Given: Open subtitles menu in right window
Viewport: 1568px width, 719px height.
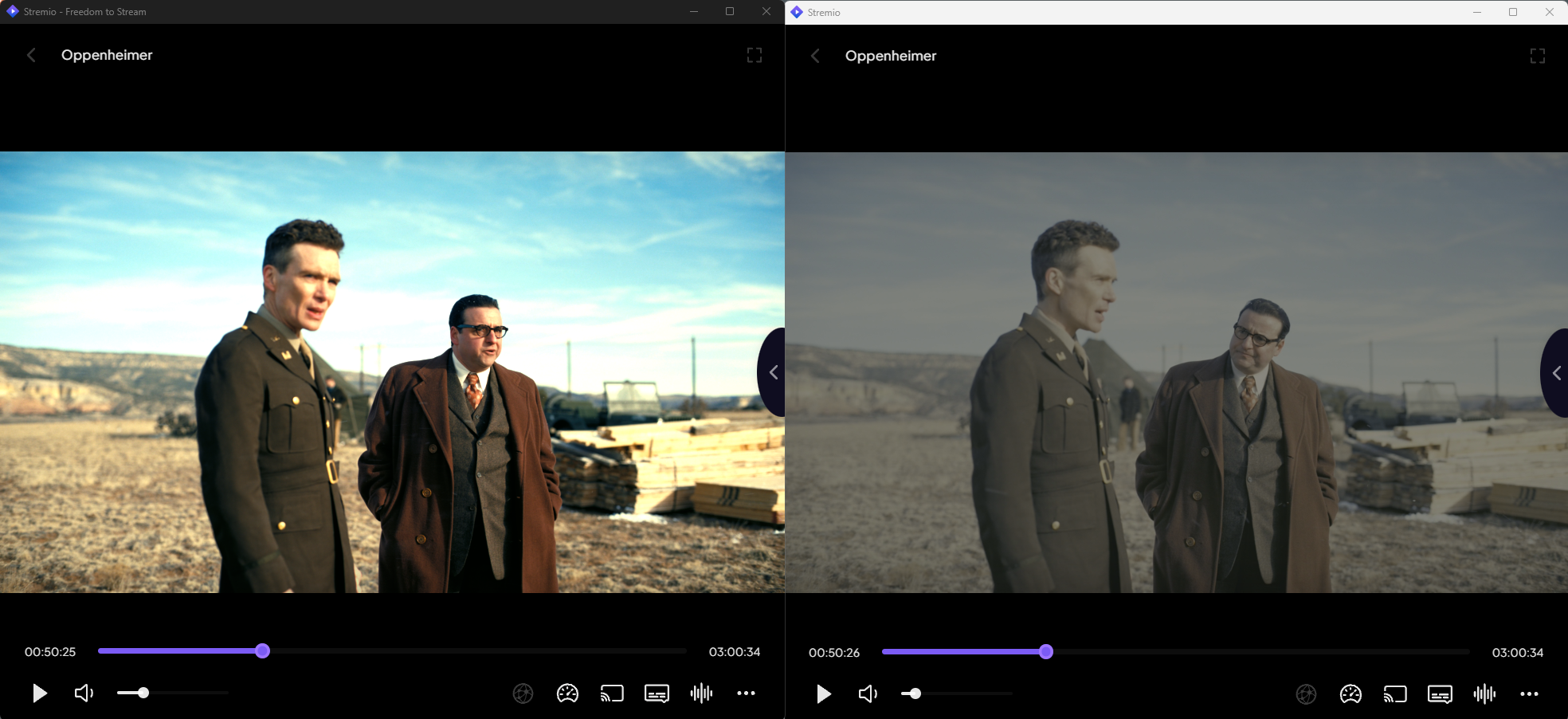Looking at the screenshot, I should click(1440, 694).
